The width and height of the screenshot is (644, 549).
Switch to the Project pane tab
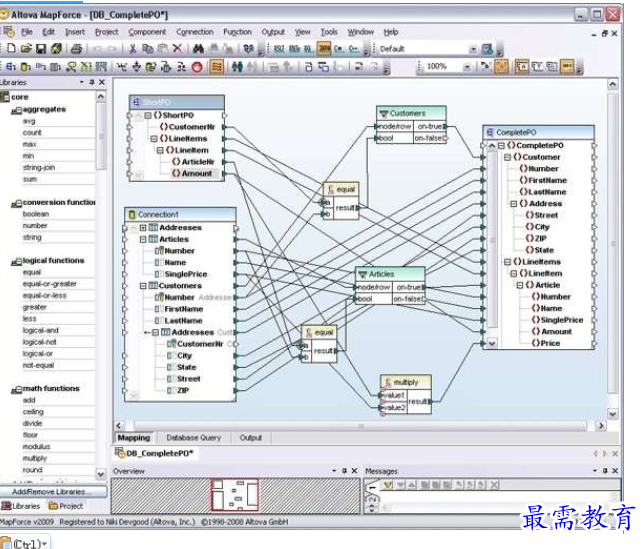(x=66, y=506)
